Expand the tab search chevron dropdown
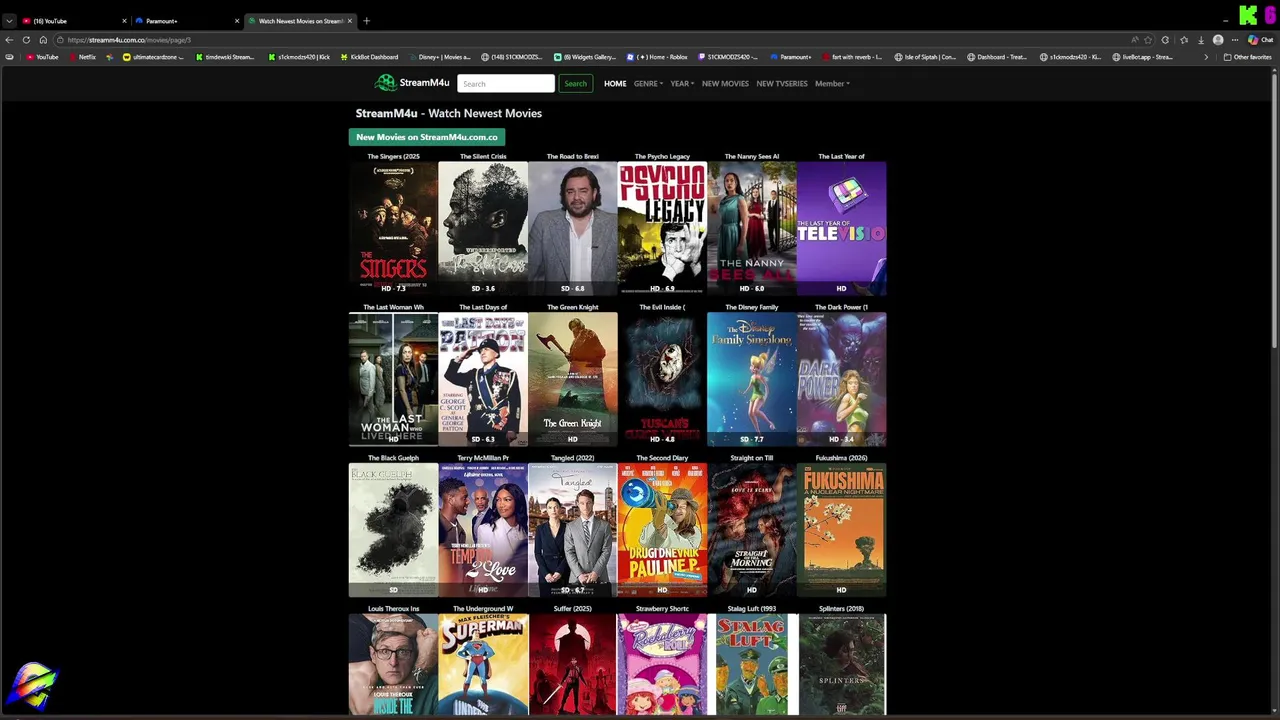Screen dimensions: 1280x720 point(9,21)
